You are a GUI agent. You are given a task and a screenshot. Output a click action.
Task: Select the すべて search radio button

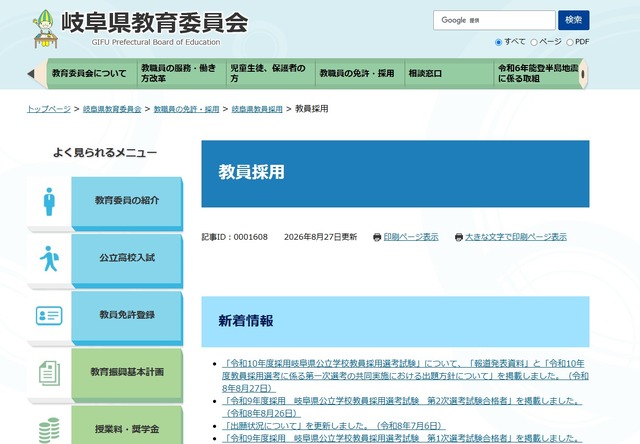click(x=498, y=42)
